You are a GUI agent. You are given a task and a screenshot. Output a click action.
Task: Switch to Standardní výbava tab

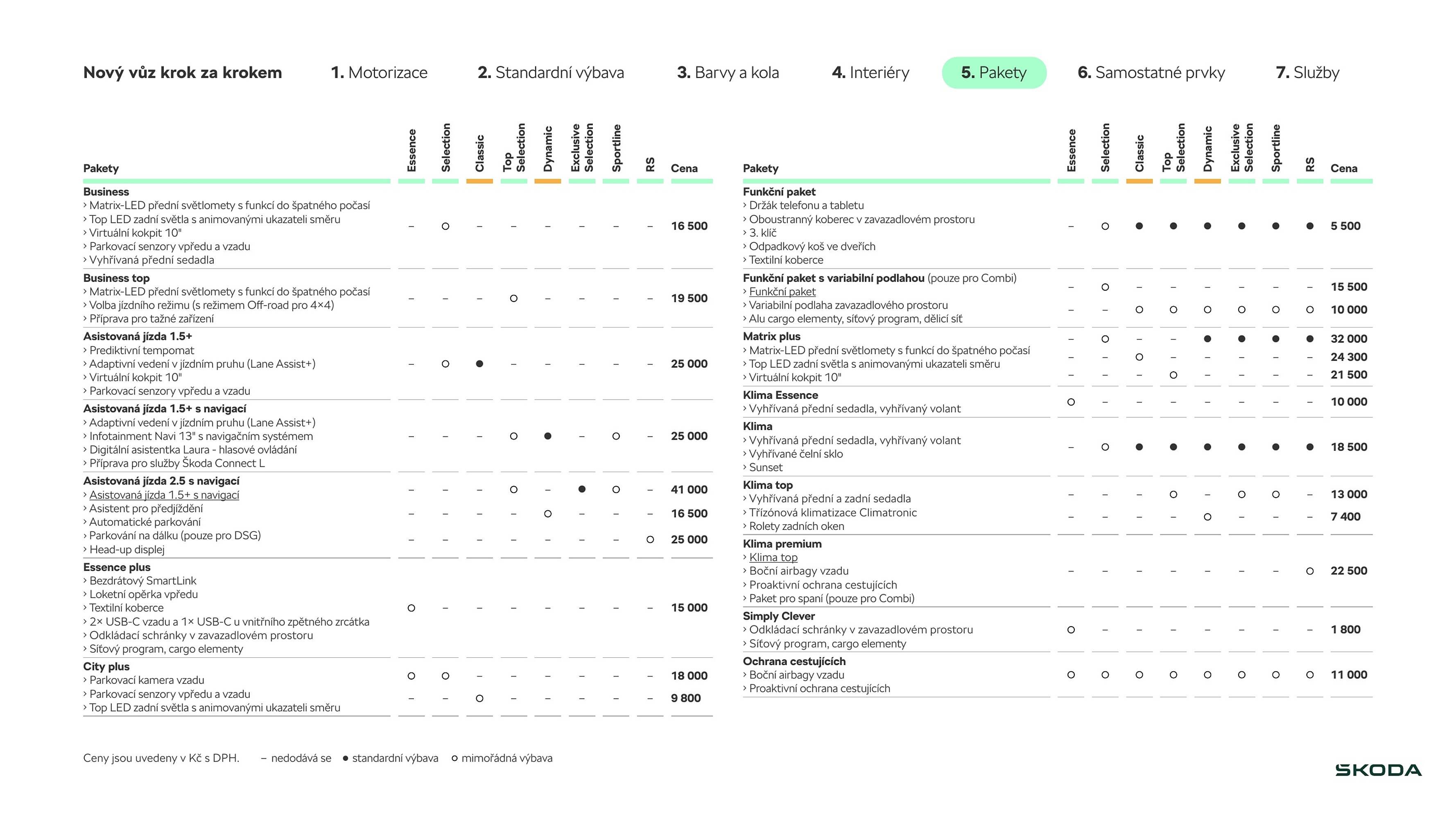[551, 72]
